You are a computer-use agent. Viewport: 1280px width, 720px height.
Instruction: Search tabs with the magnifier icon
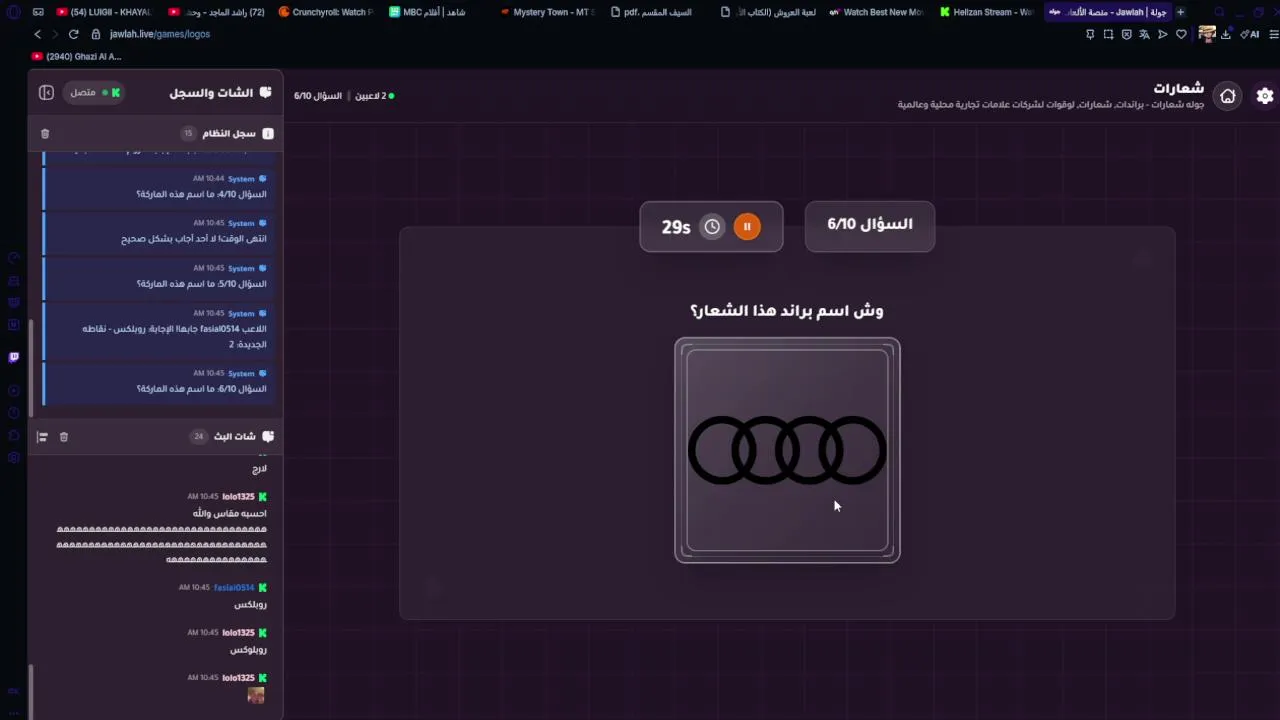pyautogui.click(x=1219, y=12)
